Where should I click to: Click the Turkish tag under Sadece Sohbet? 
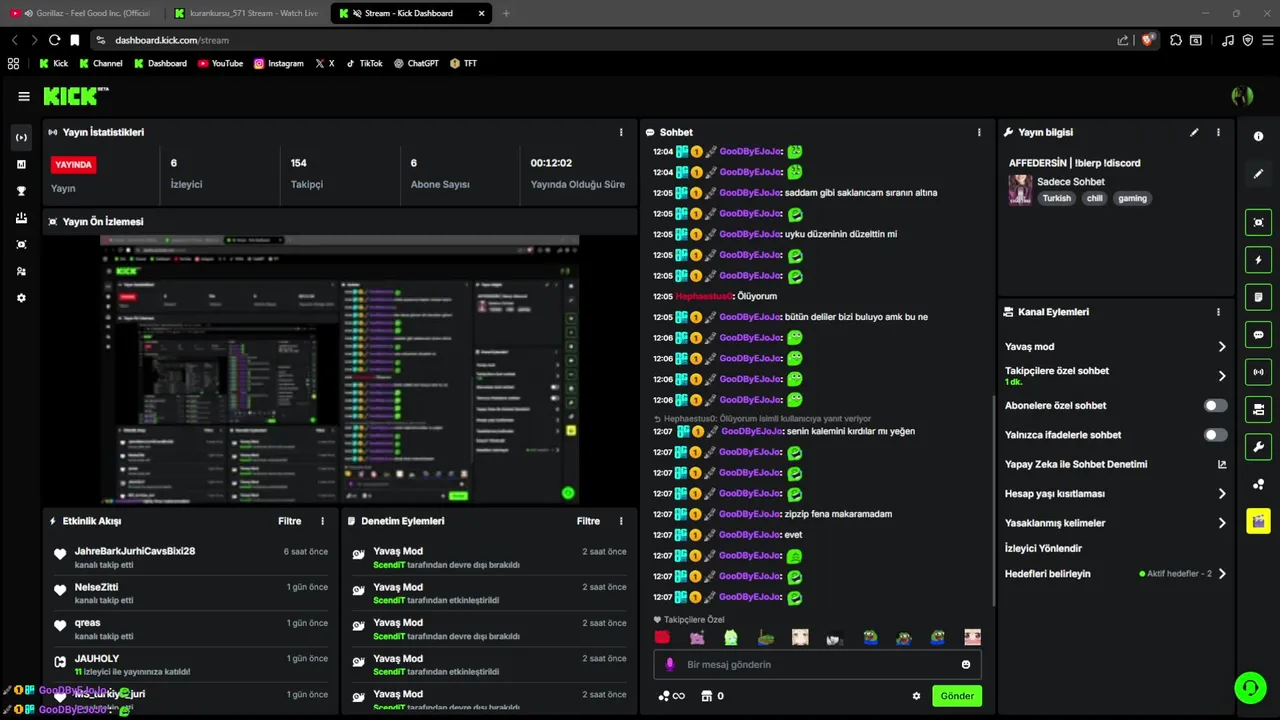tap(1056, 198)
